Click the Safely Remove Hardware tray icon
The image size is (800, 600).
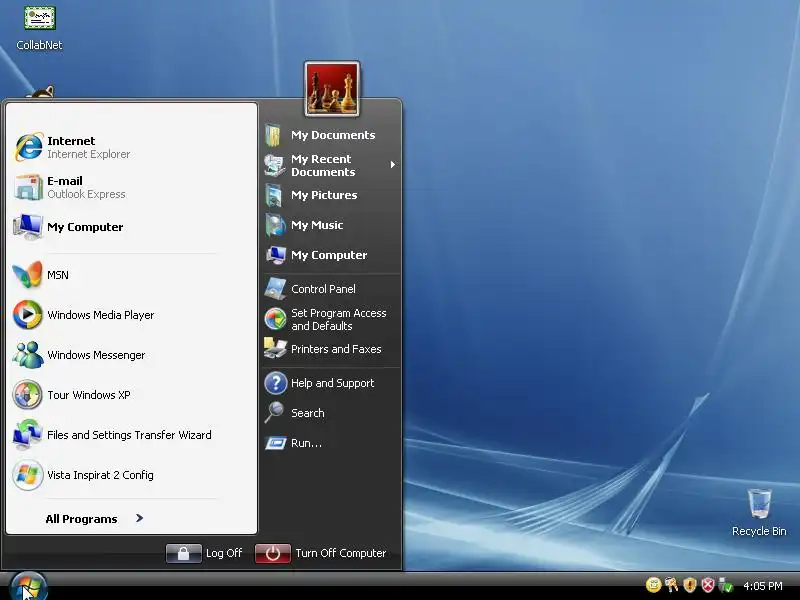[726, 585]
